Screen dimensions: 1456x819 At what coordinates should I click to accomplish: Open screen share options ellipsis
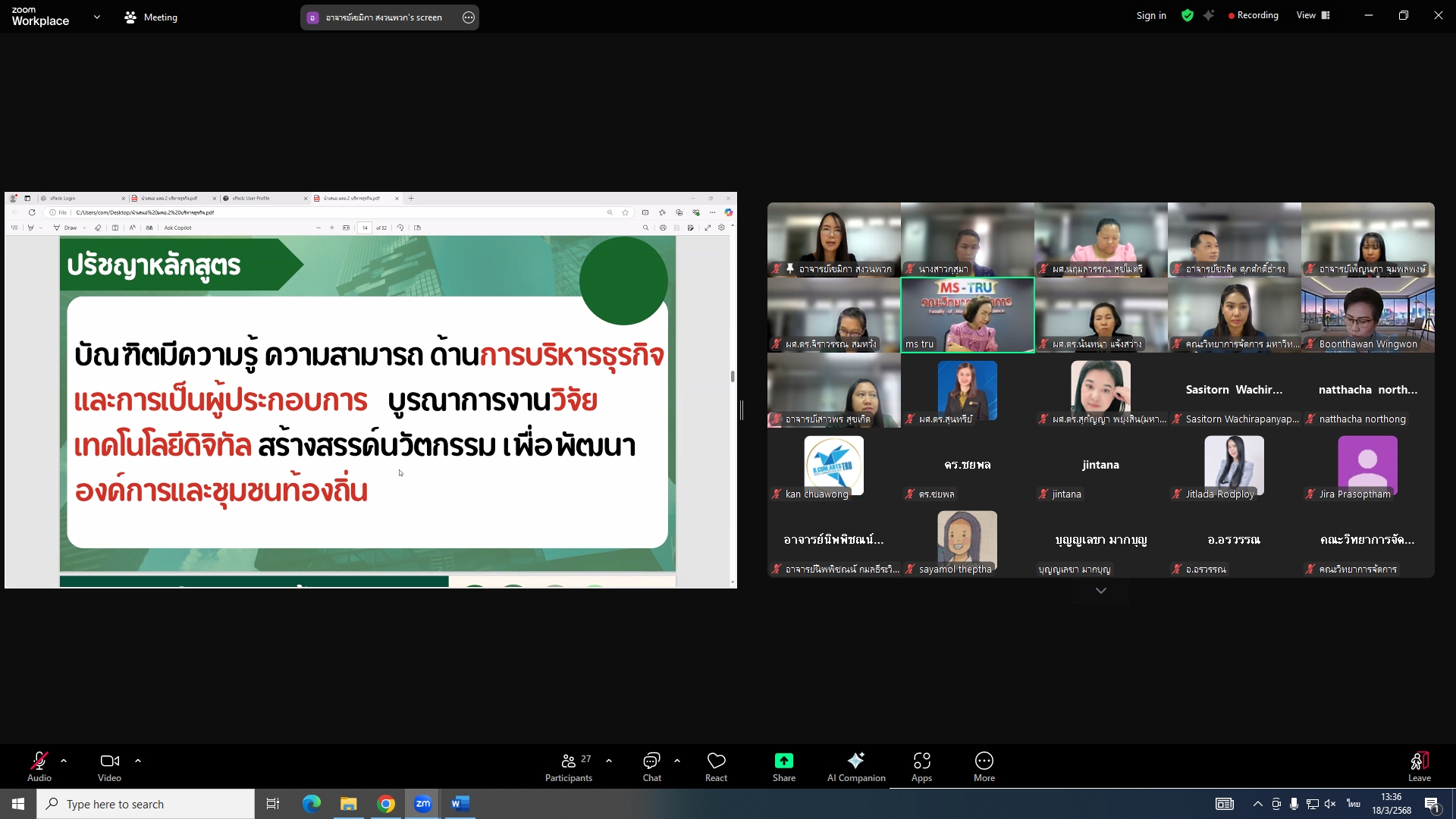pyautogui.click(x=469, y=17)
